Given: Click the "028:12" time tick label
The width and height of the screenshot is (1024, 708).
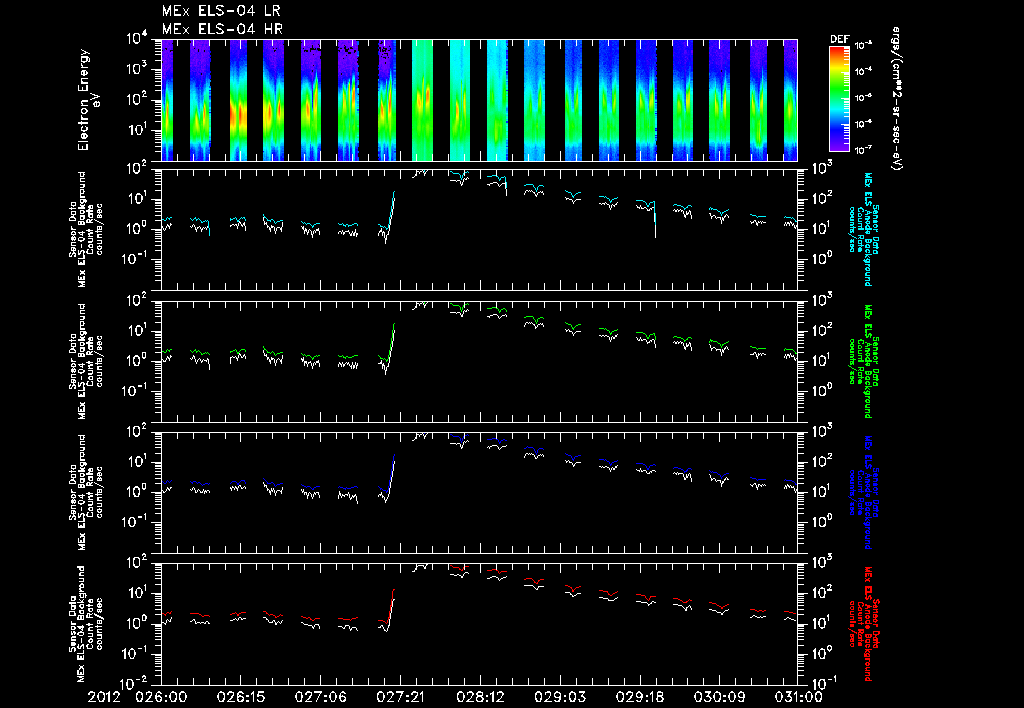Looking at the screenshot, I should 479,697.
